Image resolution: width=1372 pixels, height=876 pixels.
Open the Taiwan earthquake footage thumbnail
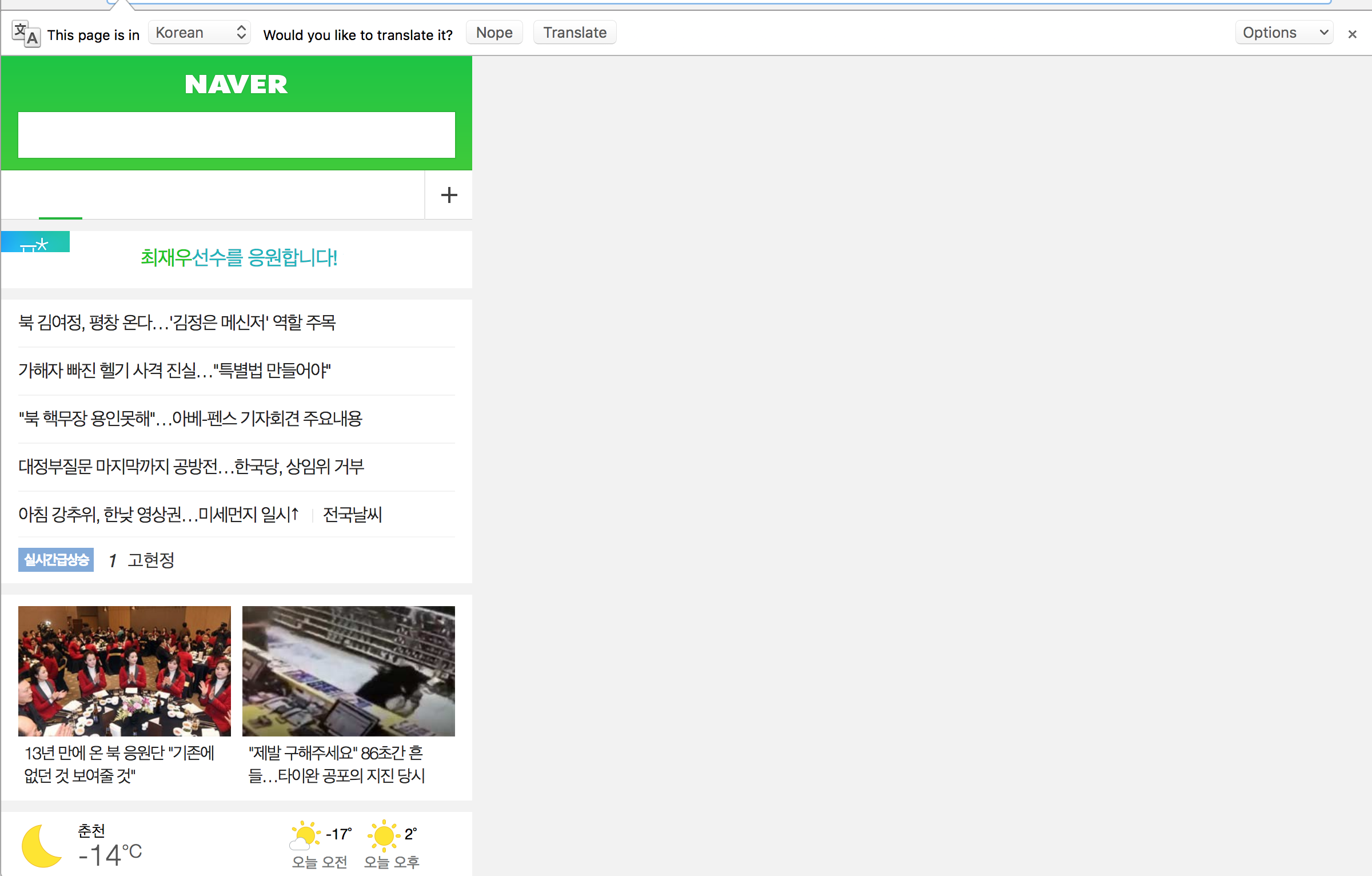click(x=348, y=671)
